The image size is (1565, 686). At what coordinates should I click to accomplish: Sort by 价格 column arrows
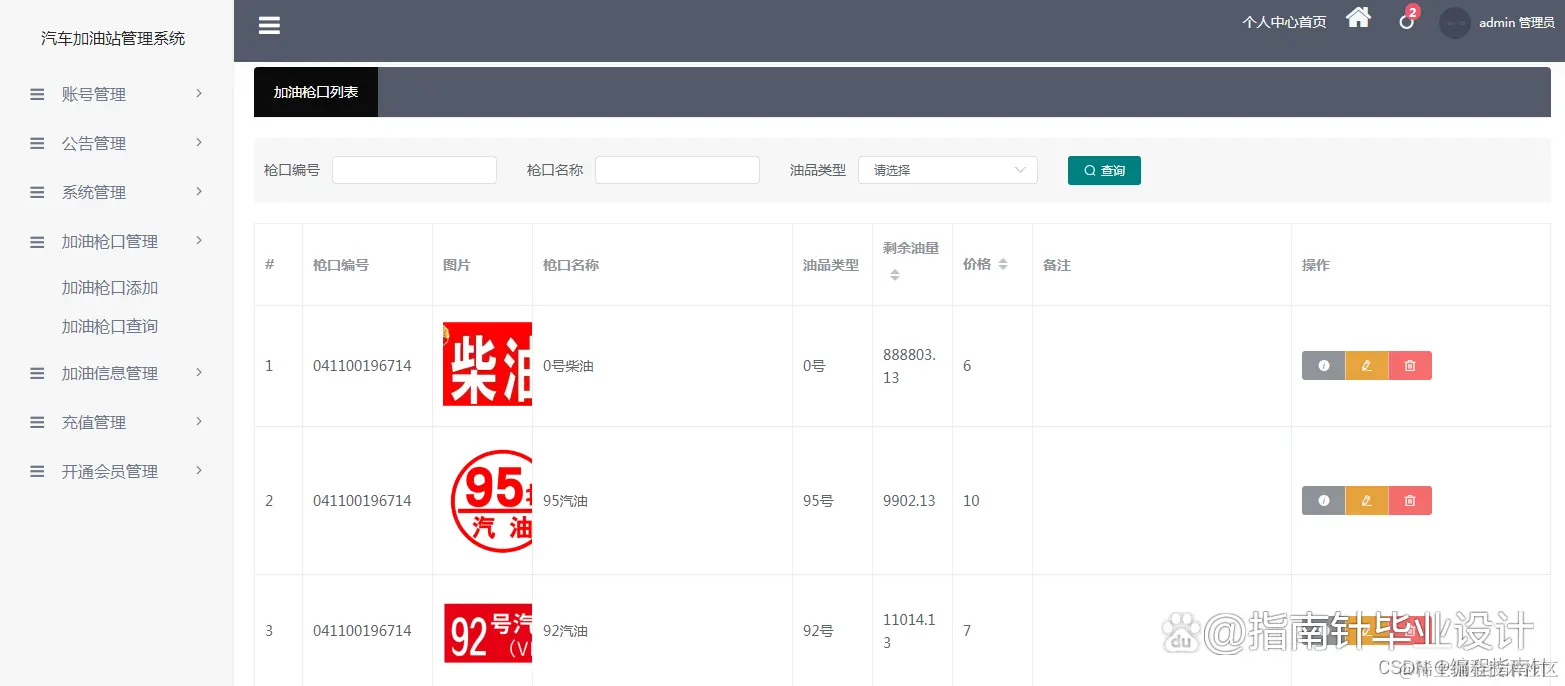[x=1003, y=264]
